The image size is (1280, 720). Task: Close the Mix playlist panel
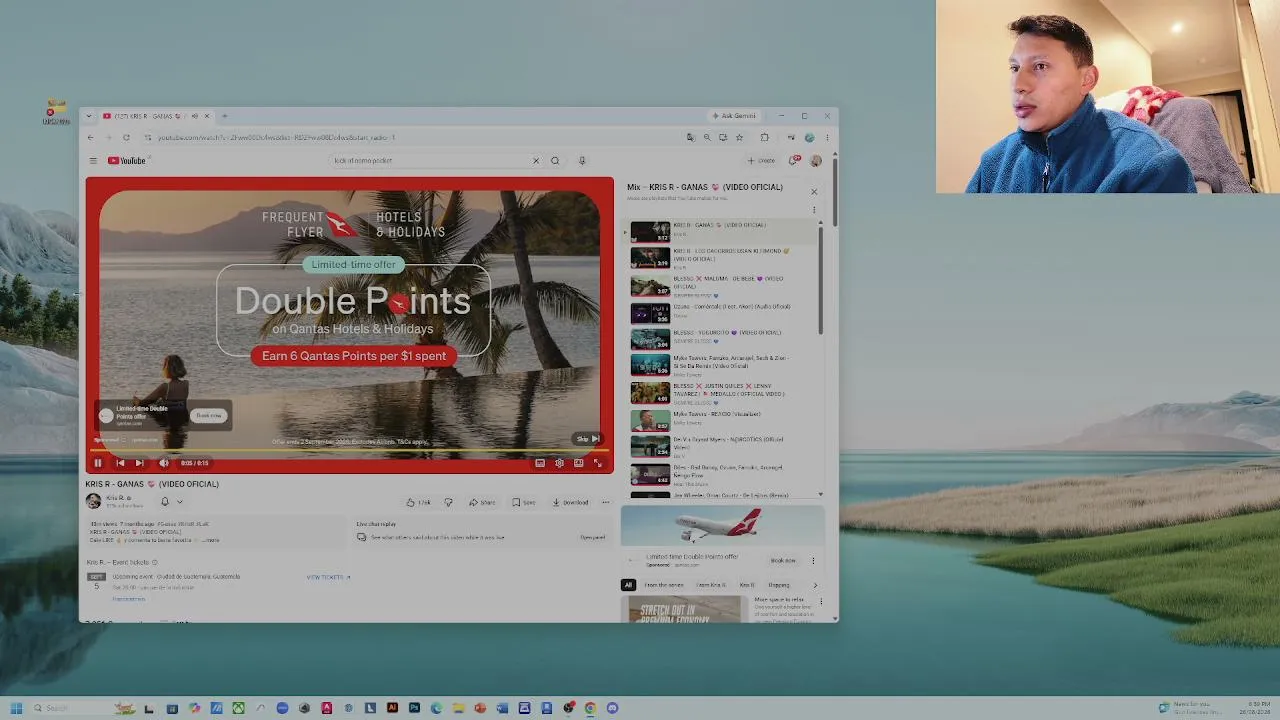pyautogui.click(x=814, y=191)
